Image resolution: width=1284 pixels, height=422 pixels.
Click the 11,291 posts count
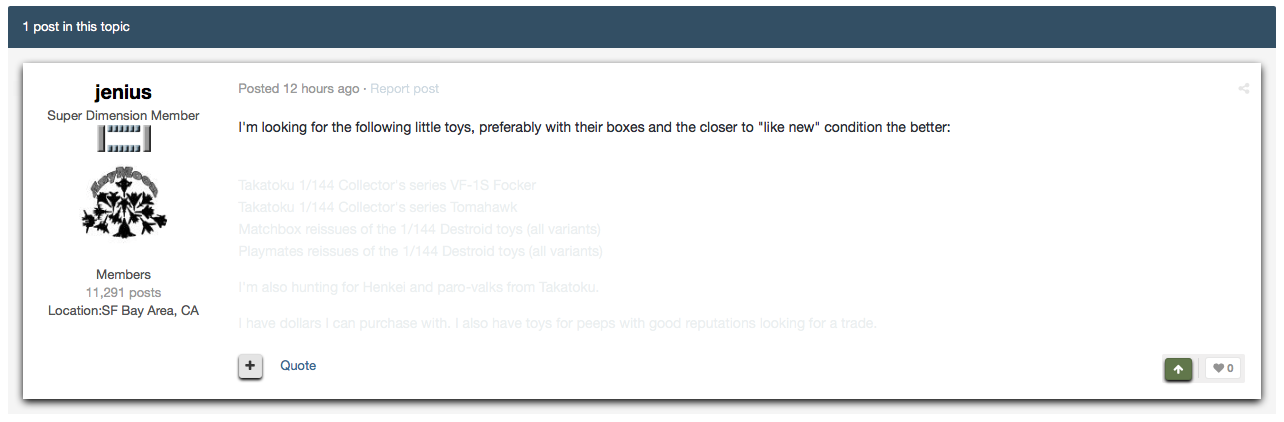(x=123, y=293)
